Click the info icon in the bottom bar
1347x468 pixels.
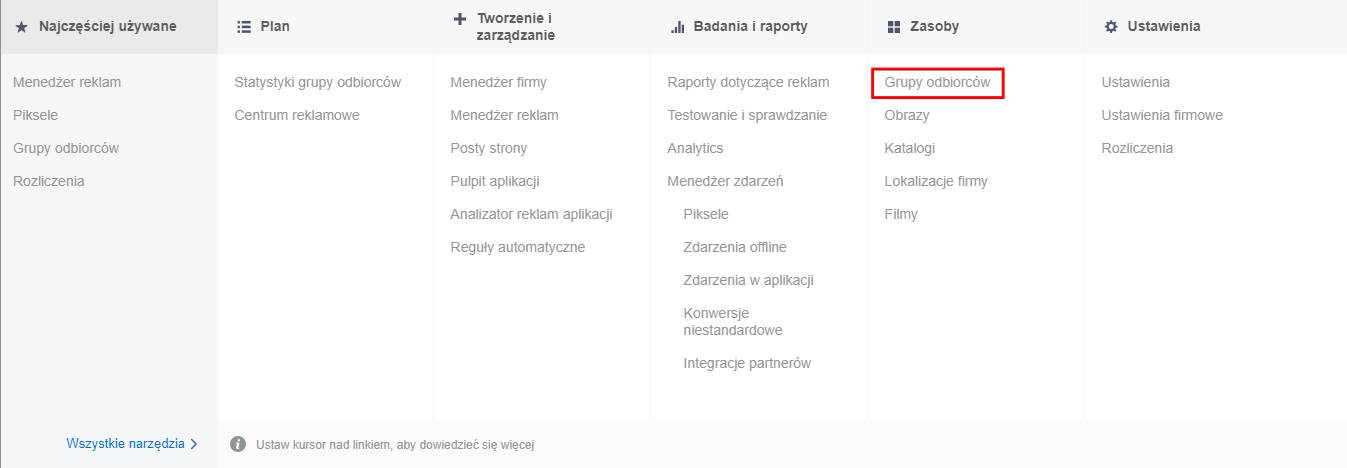(x=238, y=444)
